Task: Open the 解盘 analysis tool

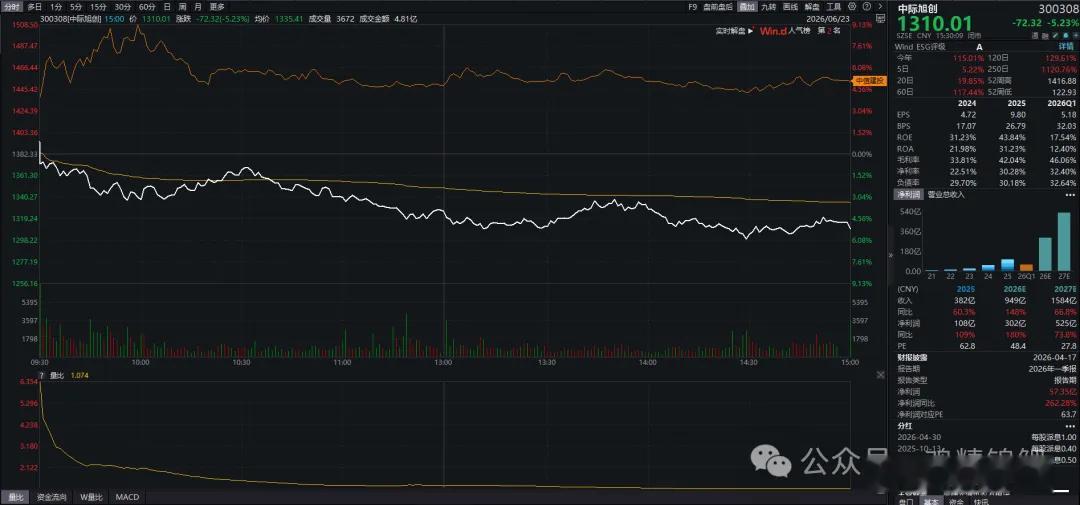Action: click(x=811, y=6)
